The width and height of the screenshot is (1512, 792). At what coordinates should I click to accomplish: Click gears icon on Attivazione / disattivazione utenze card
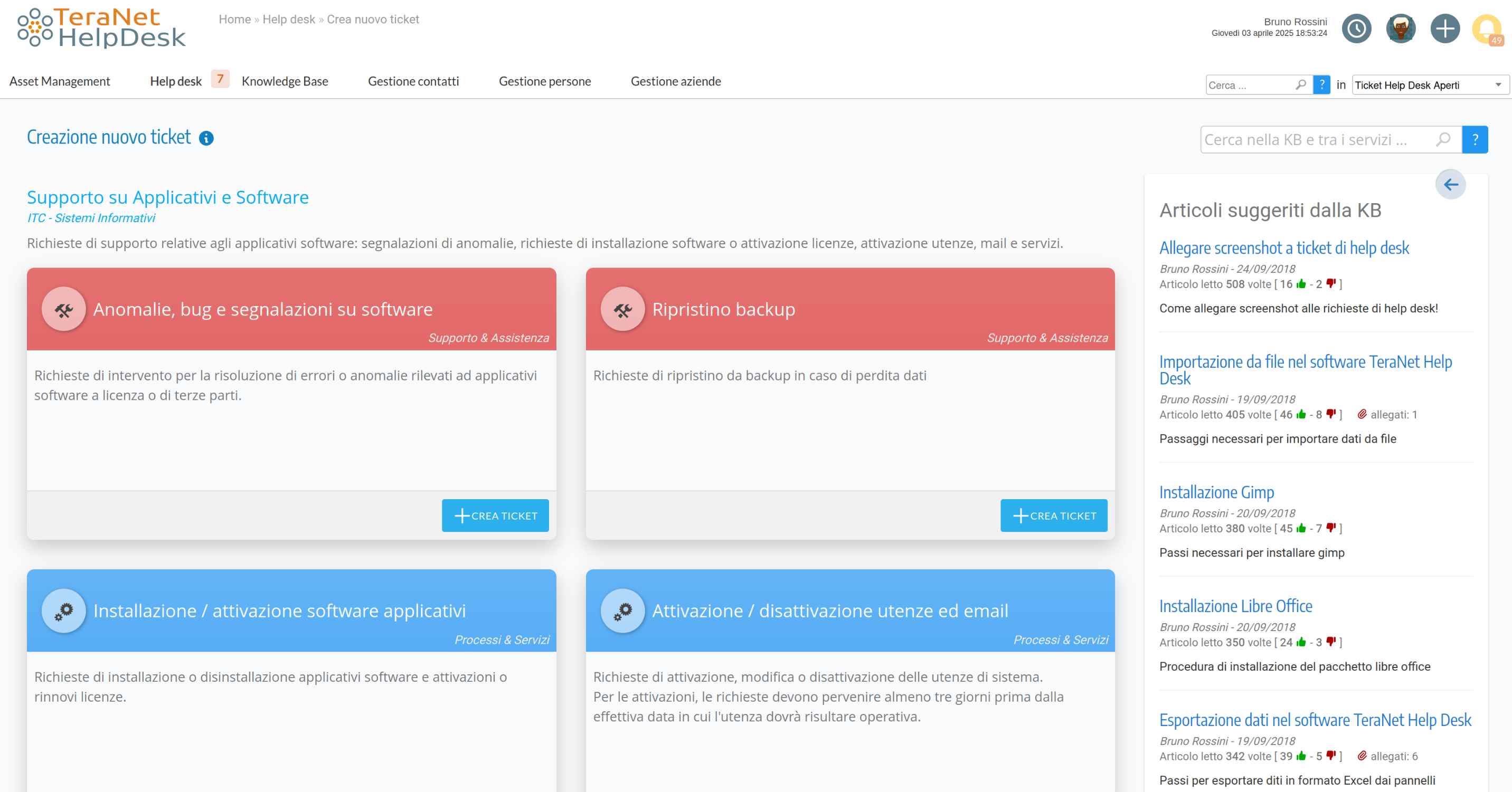point(623,610)
